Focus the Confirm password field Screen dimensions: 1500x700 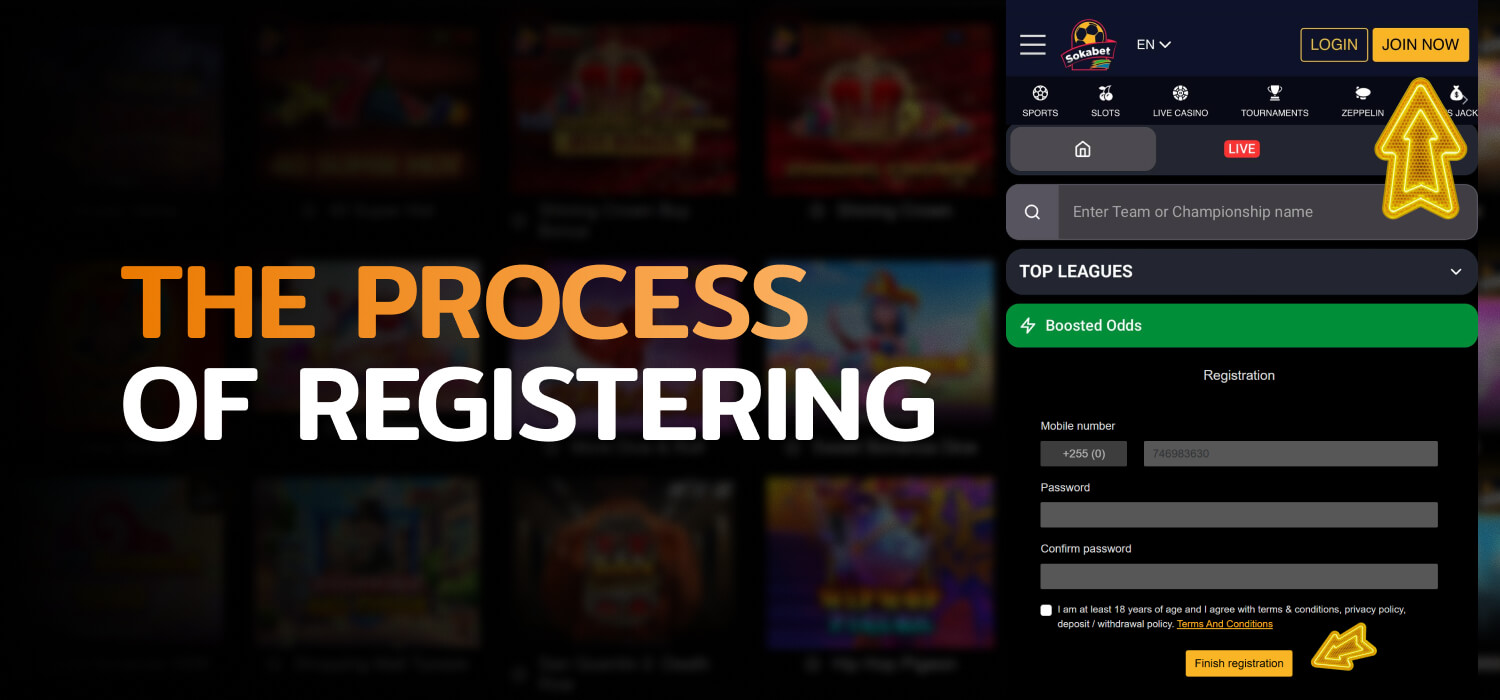[1239, 576]
